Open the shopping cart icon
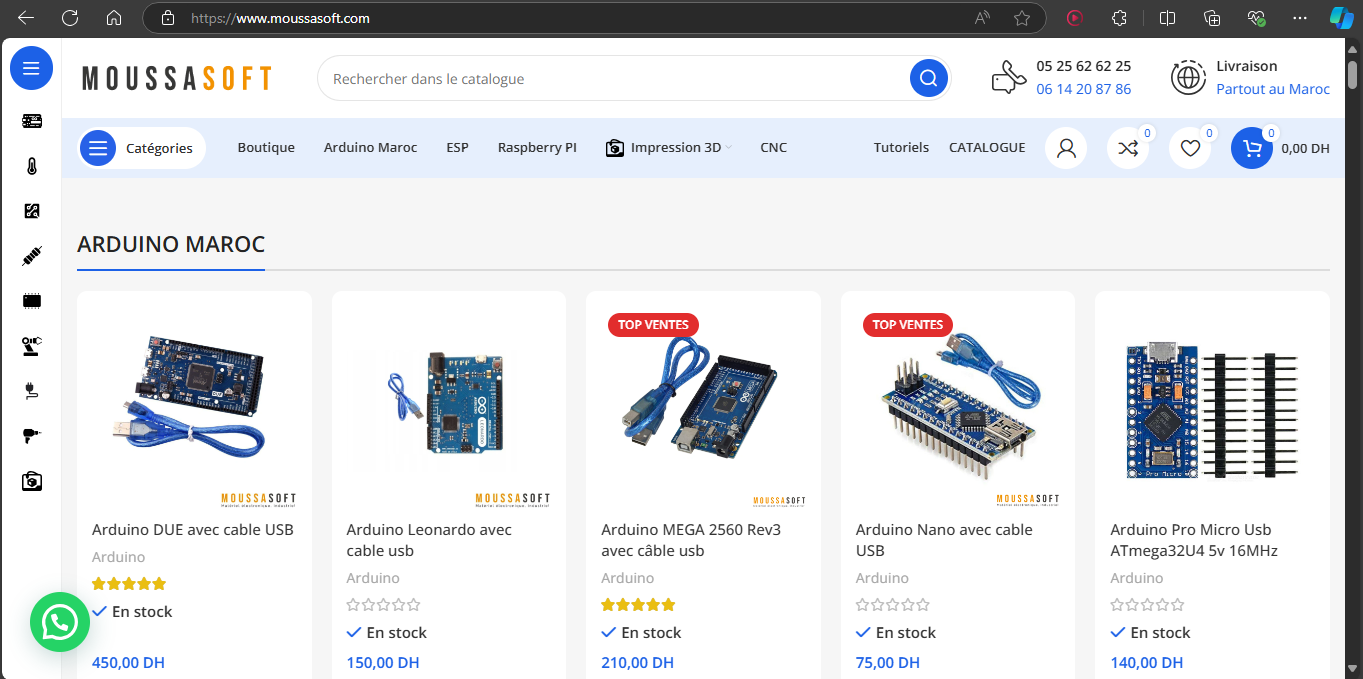The image size is (1363, 679). (x=1251, y=148)
